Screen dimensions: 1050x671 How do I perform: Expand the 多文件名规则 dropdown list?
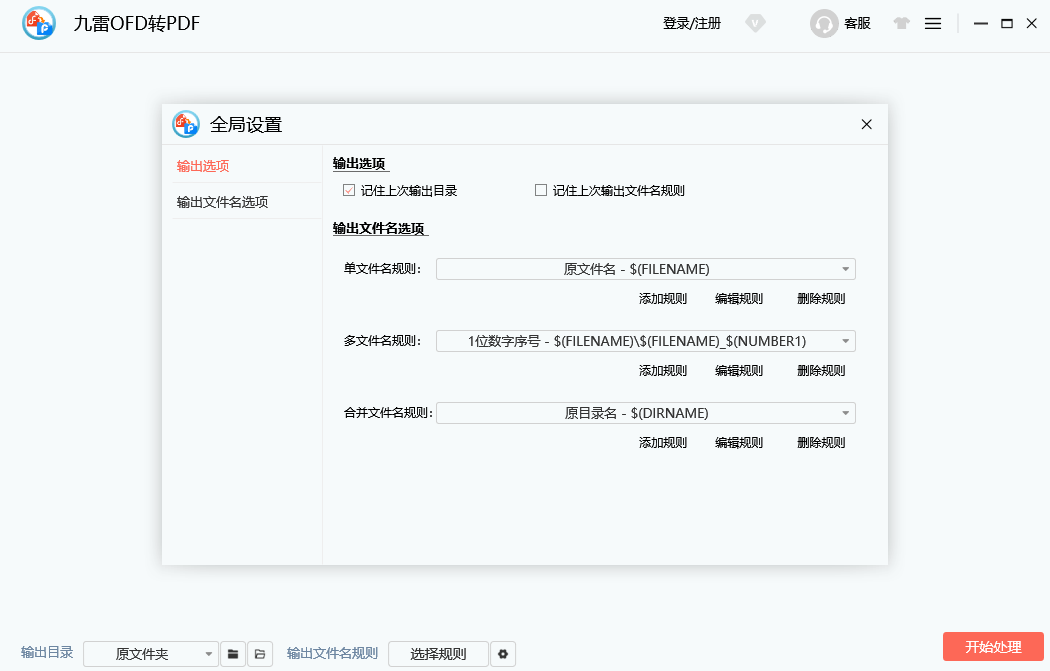[x=645, y=340]
